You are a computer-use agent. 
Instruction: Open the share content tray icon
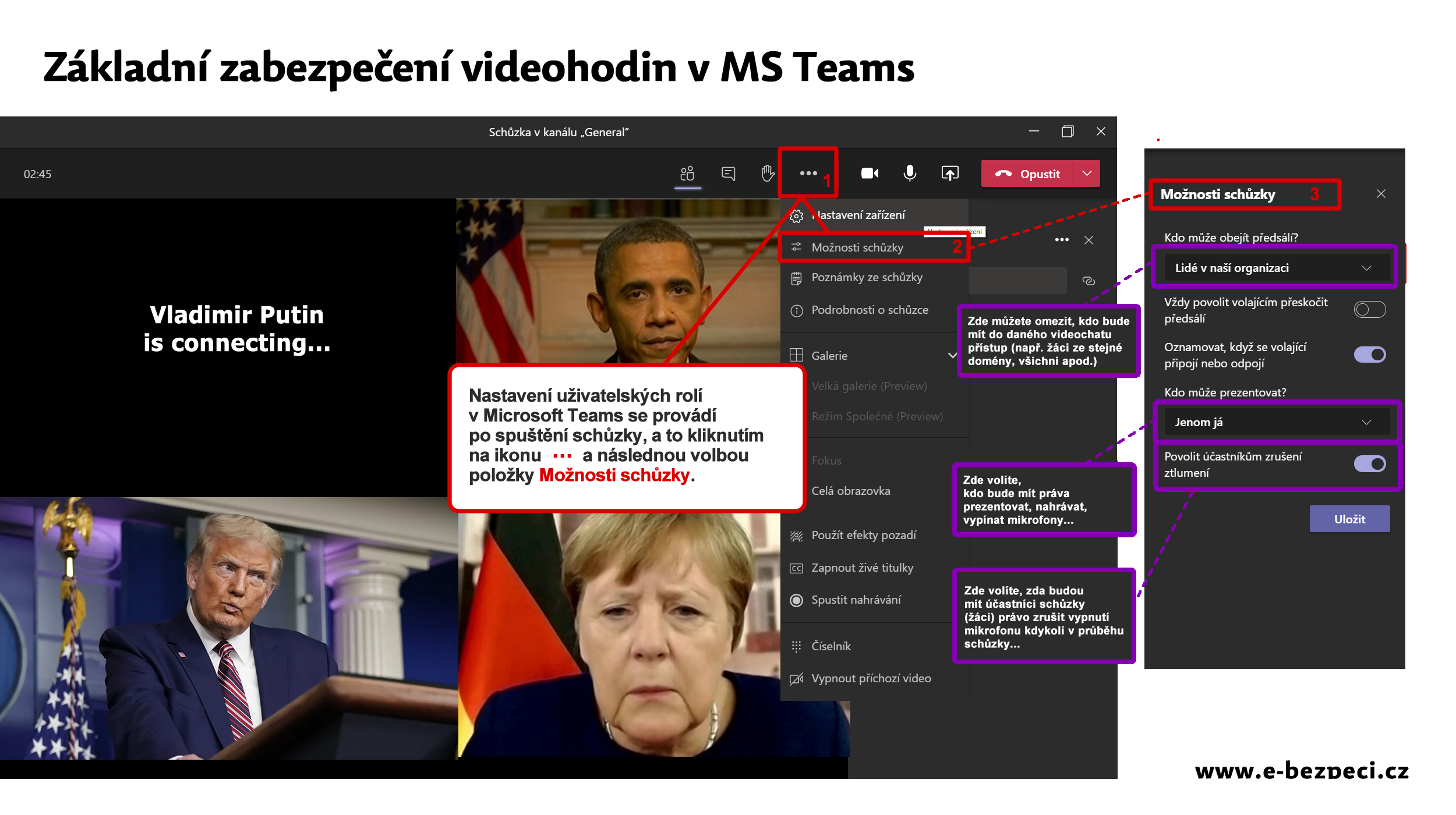(950, 173)
